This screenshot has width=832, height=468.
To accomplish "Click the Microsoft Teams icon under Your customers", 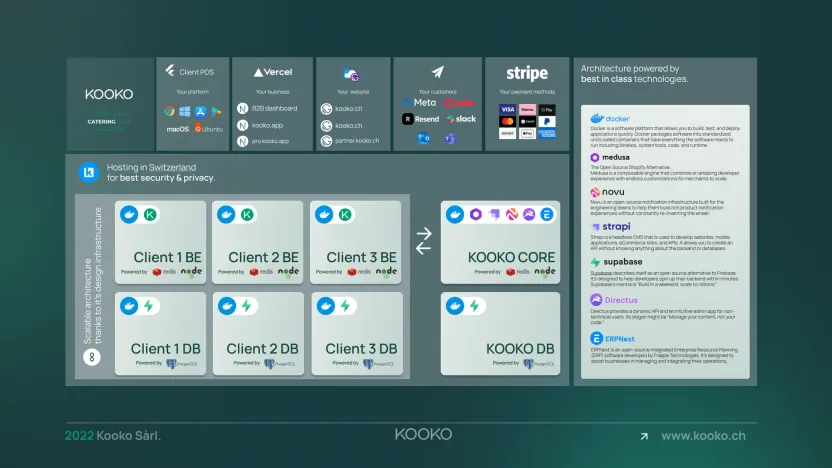I will [450, 138].
